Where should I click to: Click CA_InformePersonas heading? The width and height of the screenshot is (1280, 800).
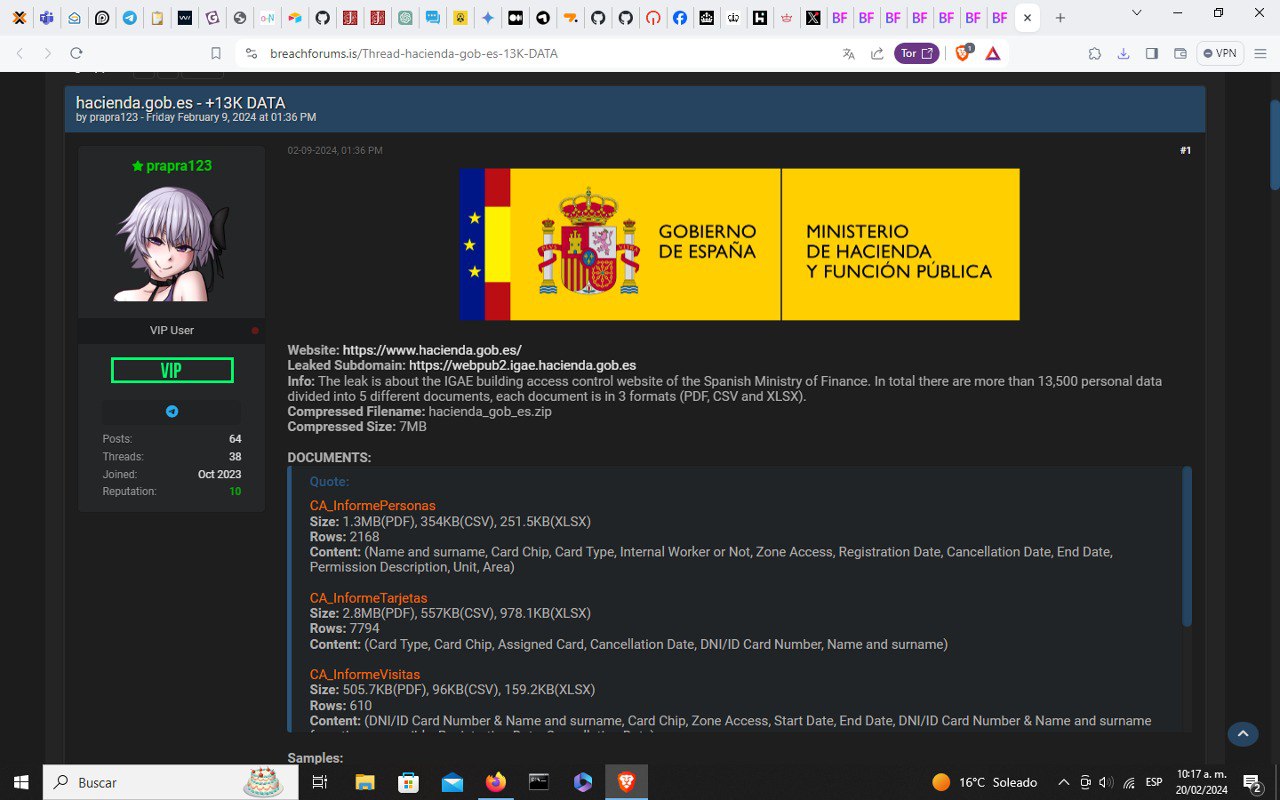coord(373,505)
